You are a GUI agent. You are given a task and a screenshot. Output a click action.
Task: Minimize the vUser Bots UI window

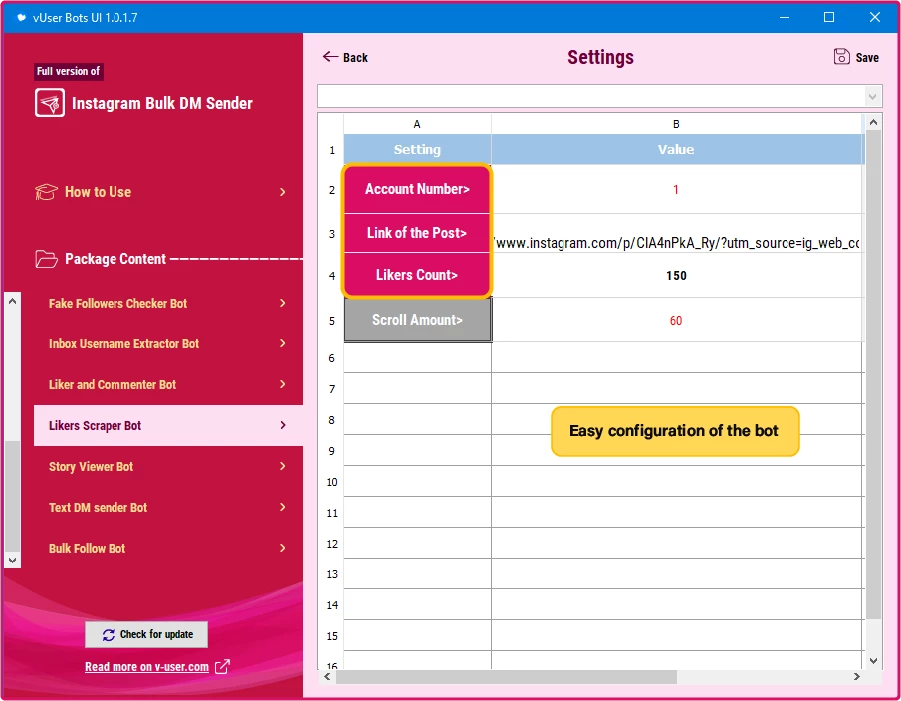(x=784, y=17)
